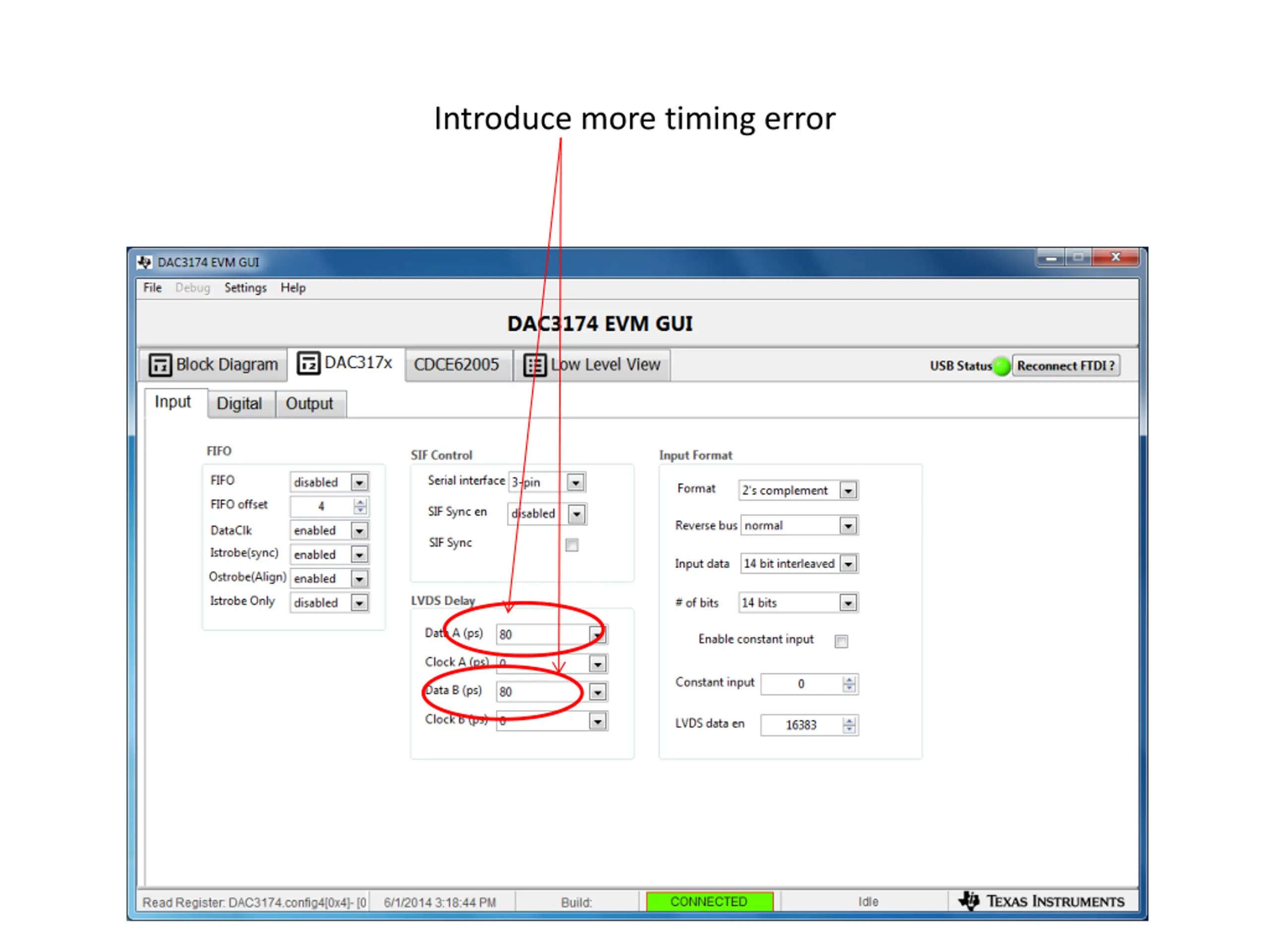Click the DAC317x tab icon
Screen dimensions: 1270x952
point(308,363)
